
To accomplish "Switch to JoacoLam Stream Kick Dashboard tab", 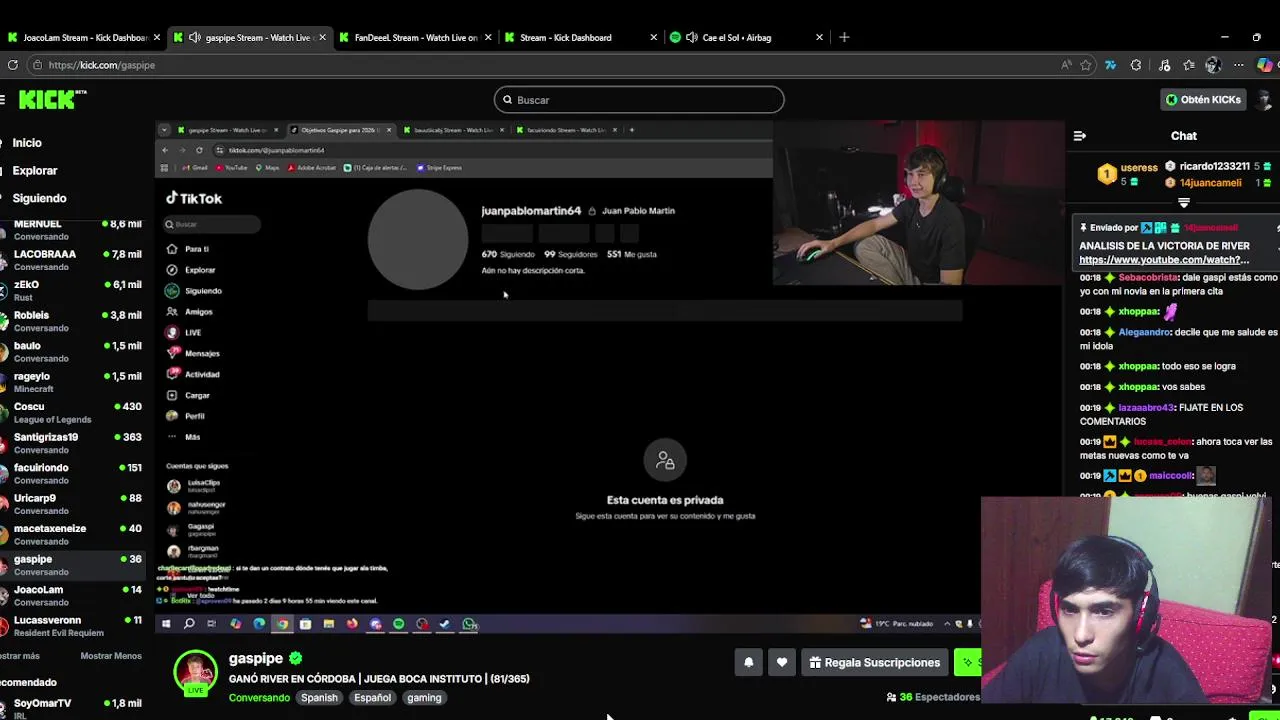I will 85,37.
